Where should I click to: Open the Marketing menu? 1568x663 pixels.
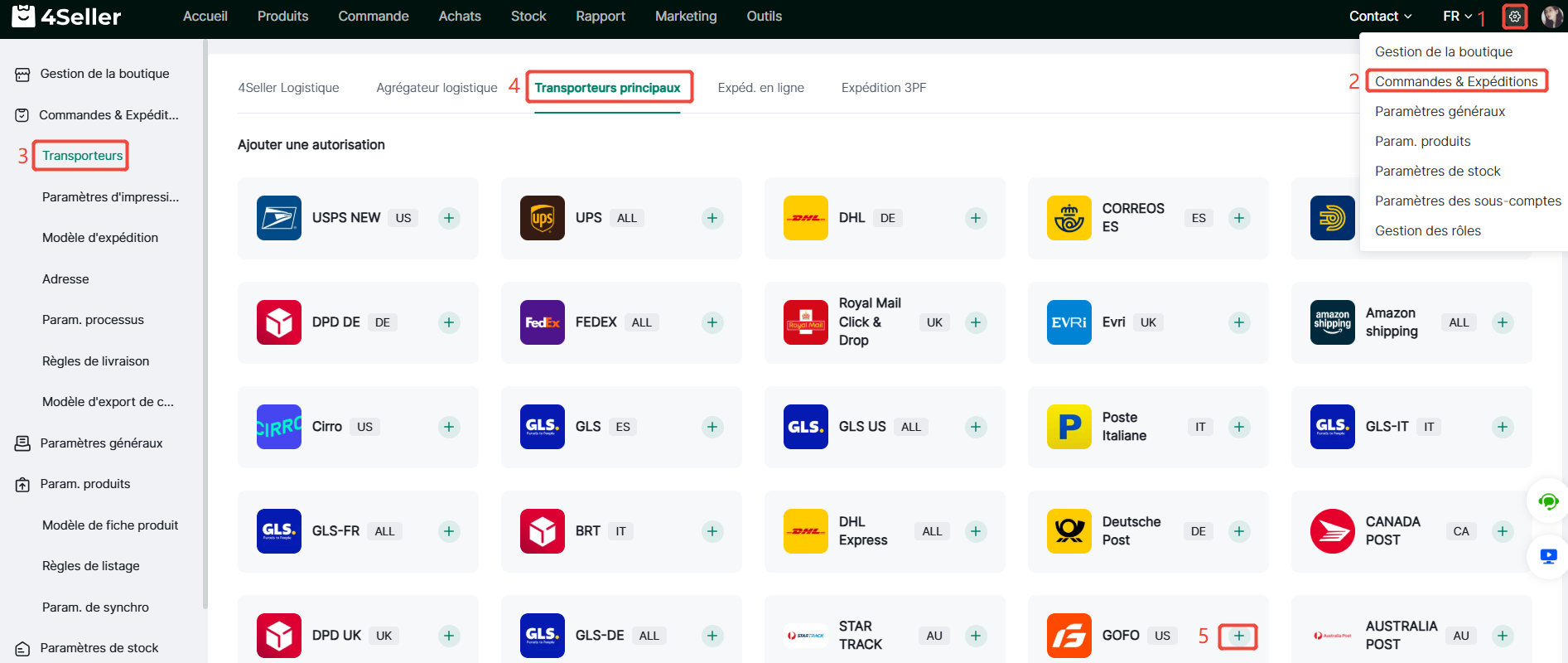point(686,17)
